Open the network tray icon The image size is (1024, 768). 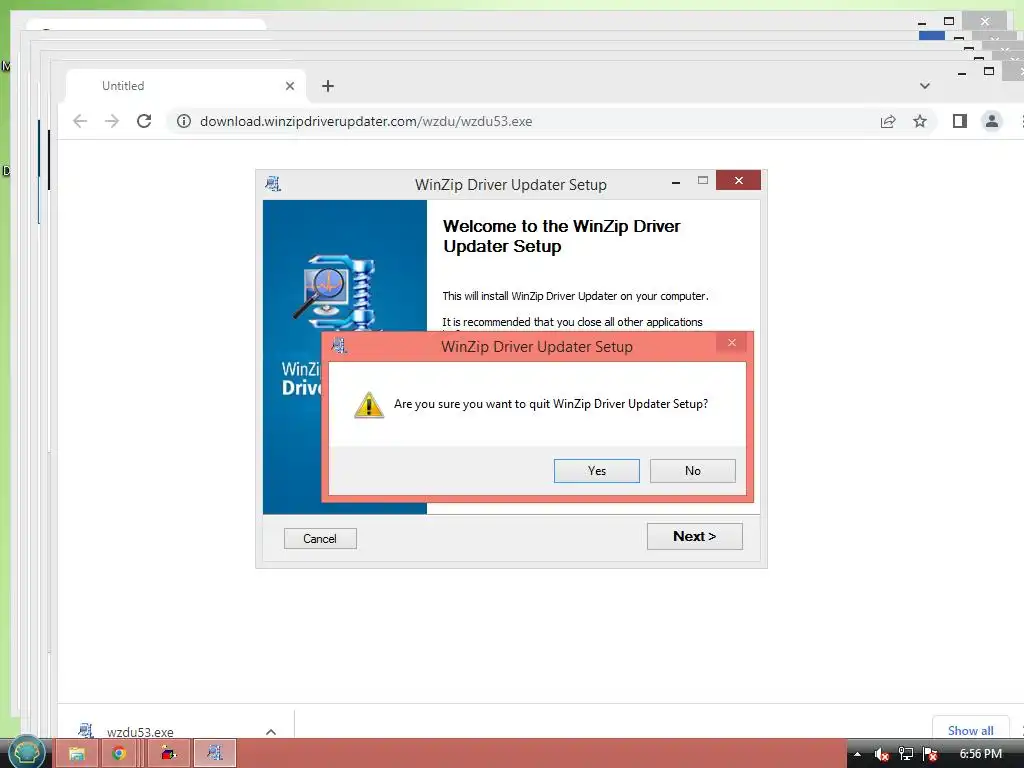coord(906,754)
